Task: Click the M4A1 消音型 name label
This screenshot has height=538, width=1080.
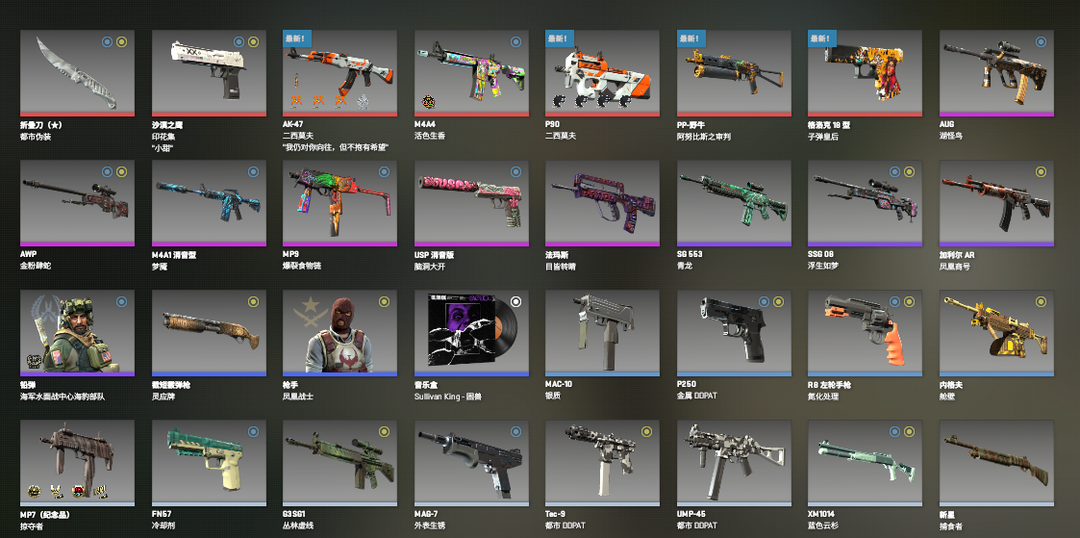Action: [x=174, y=255]
